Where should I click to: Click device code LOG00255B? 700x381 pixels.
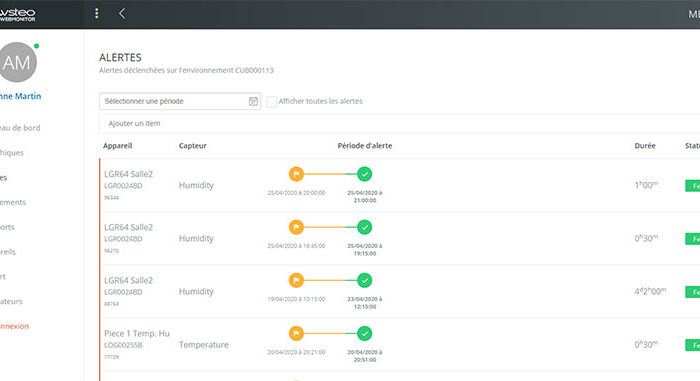123,345
